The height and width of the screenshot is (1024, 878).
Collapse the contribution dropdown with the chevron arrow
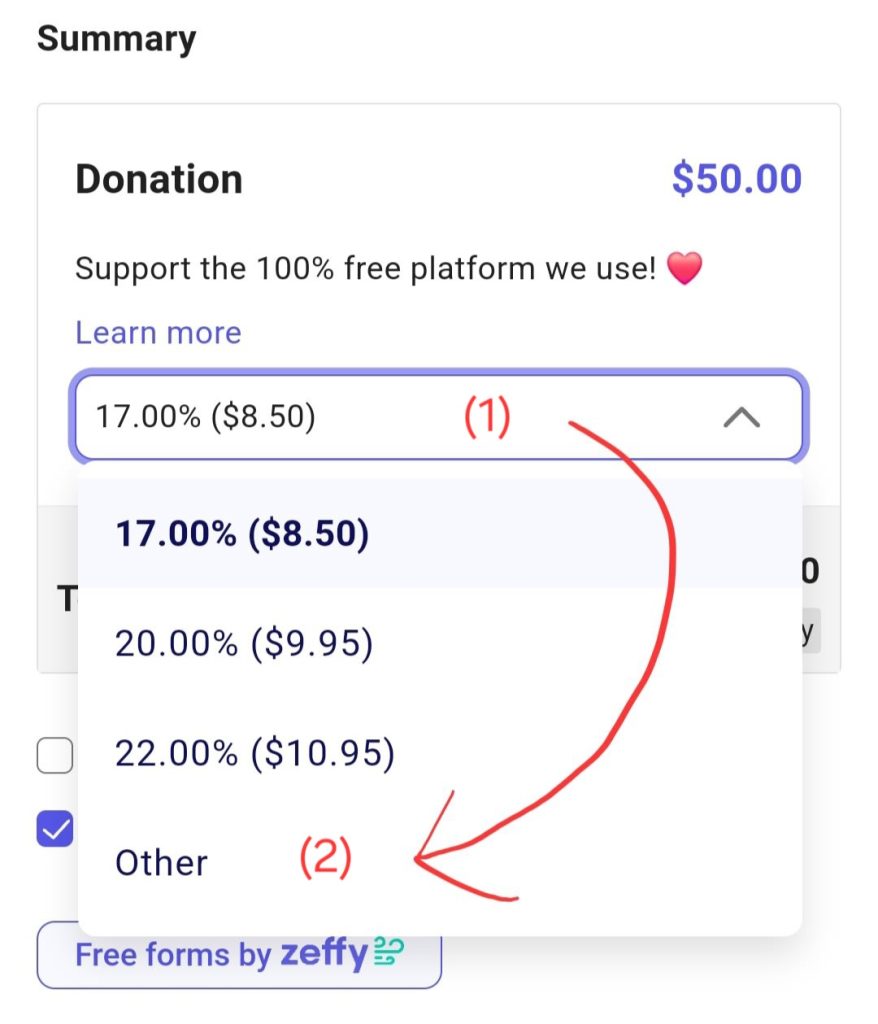[x=741, y=417]
